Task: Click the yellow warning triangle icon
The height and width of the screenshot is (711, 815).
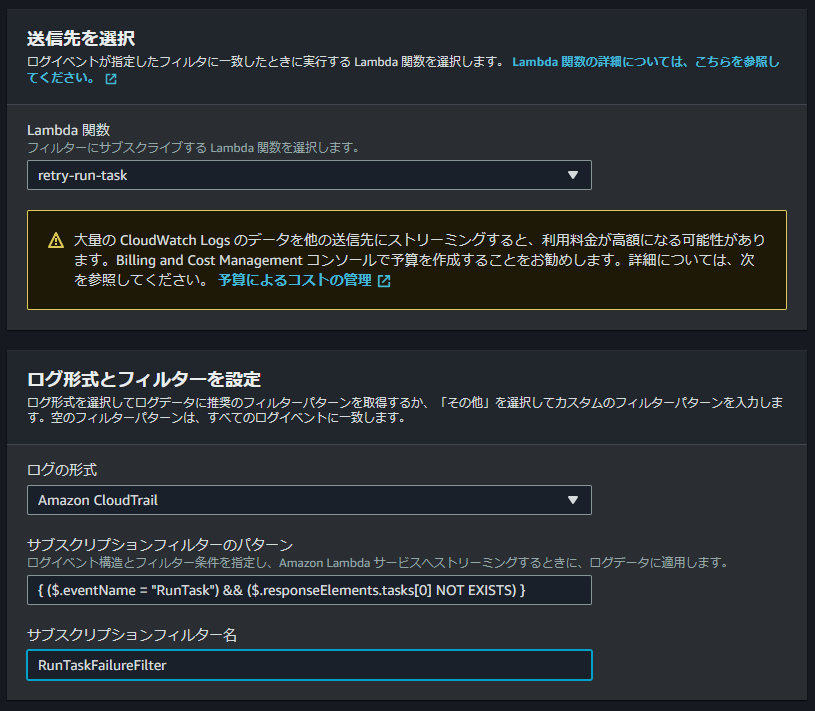Action: [56, 241]
